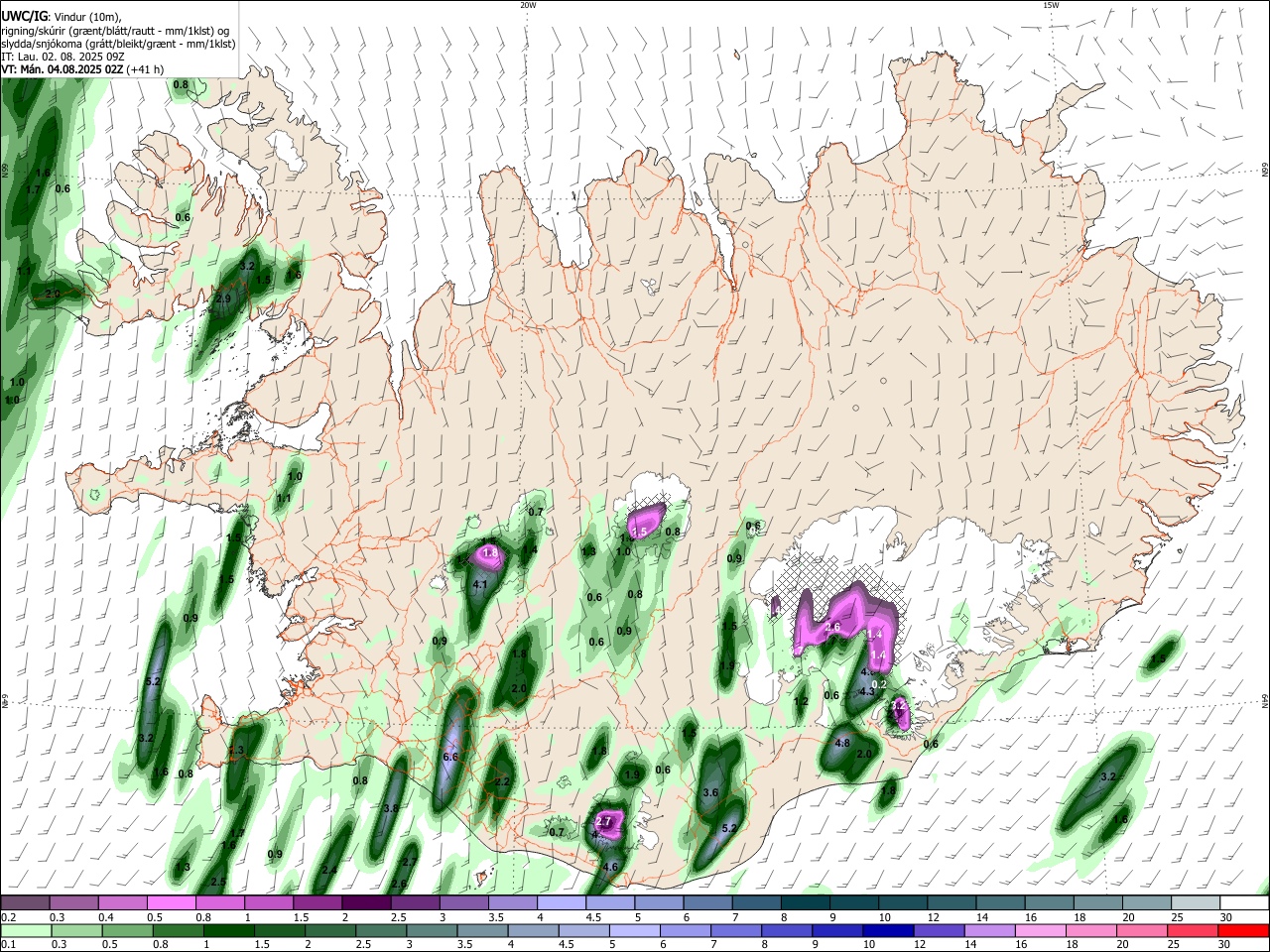Click the dark teal swatch labeled 8 in the upper legend

click(806, 902)
